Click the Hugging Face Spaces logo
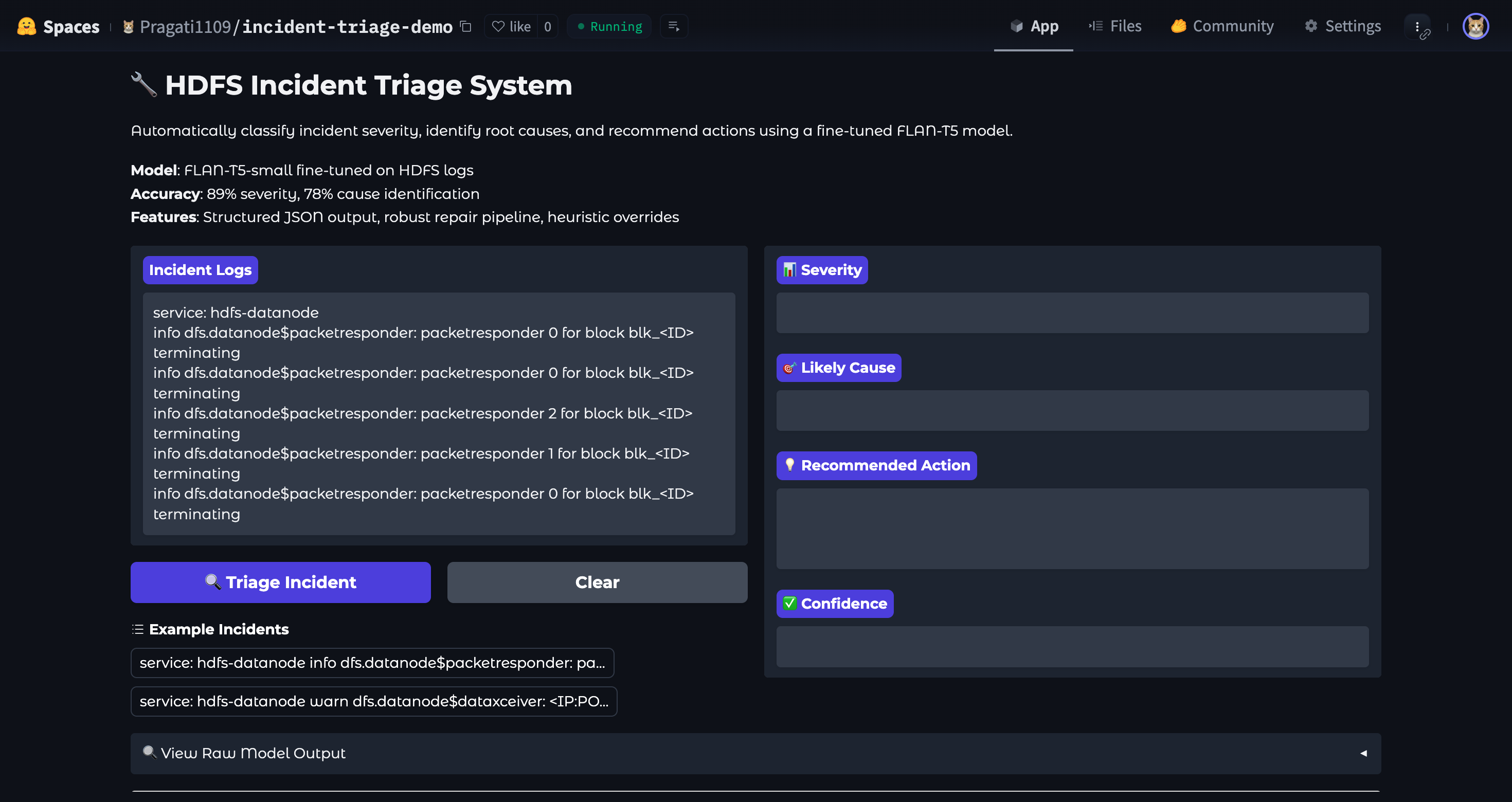 pyautogui.click(x=26, y=26)
